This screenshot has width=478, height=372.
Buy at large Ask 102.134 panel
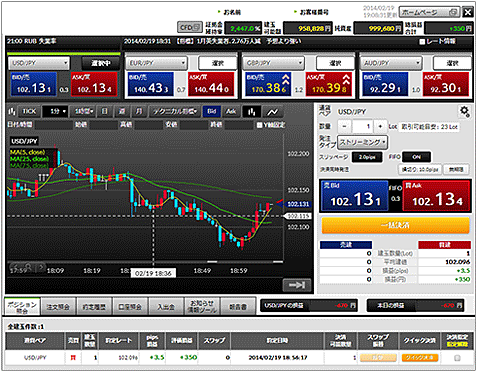point(437,196)
